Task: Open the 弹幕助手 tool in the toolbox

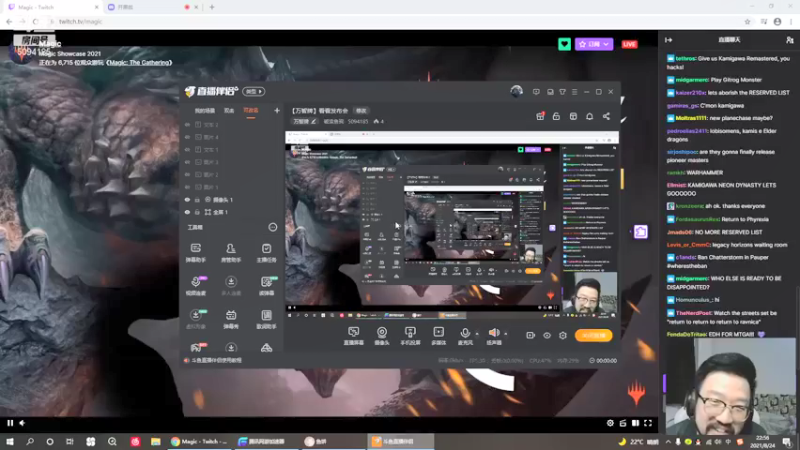Action: coord(195,253)
